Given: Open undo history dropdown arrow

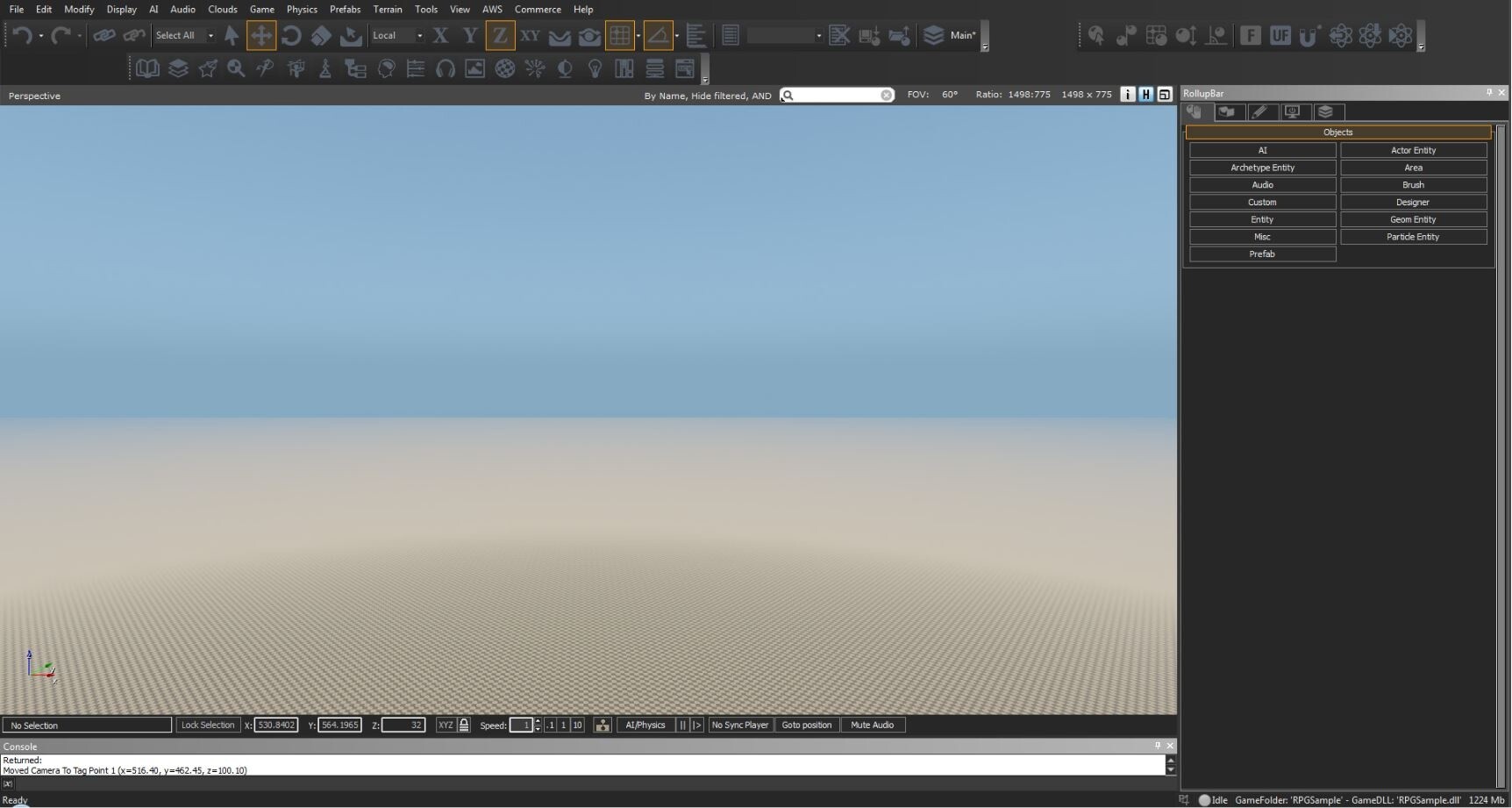Looking at the screenshot, I should click(40, 36).
